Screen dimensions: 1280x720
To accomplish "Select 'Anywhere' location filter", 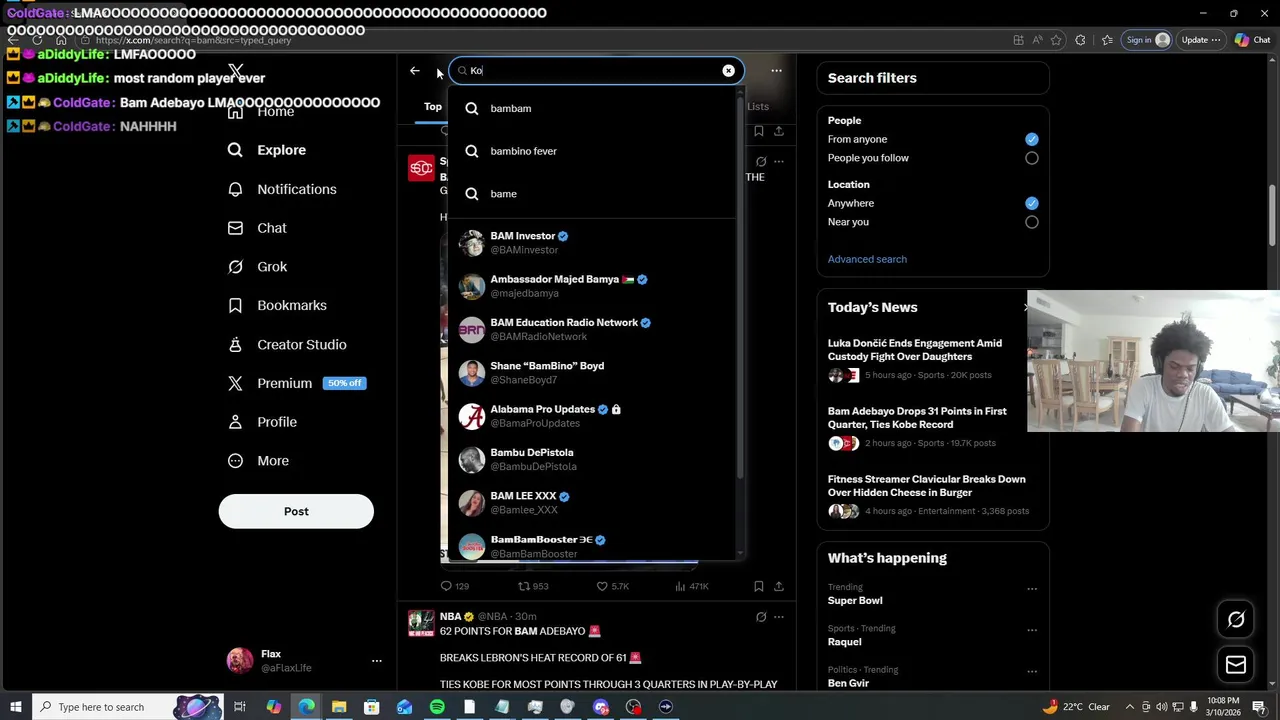I will tap(1031, 203).
